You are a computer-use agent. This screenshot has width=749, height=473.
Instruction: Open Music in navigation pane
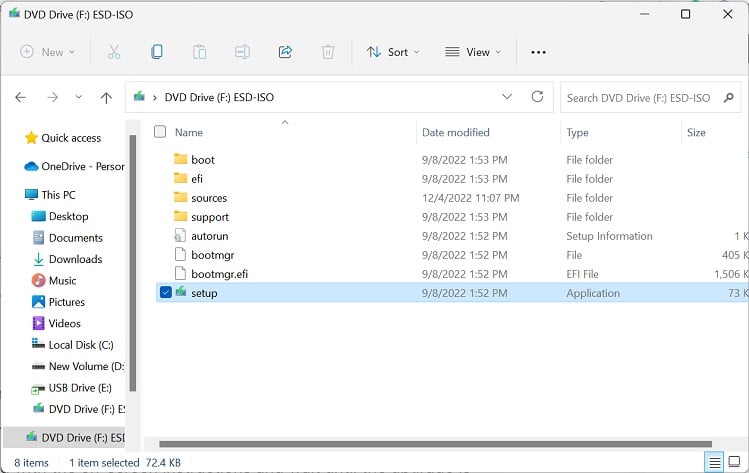coord(54,281)
